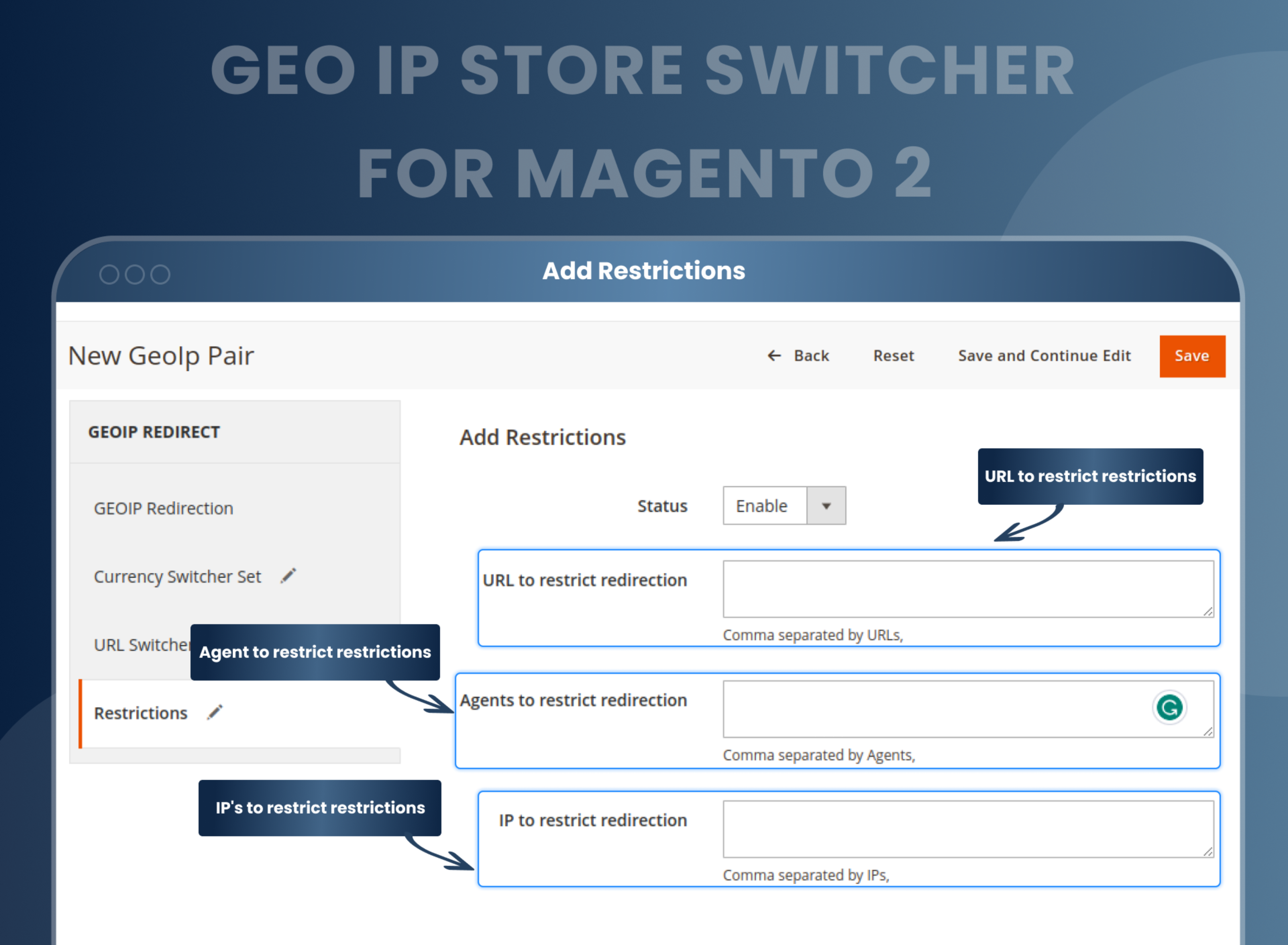Viewport: 1288px width, 945px height.
Task: Click the middle window control circle
Action: tap(135, 275)
